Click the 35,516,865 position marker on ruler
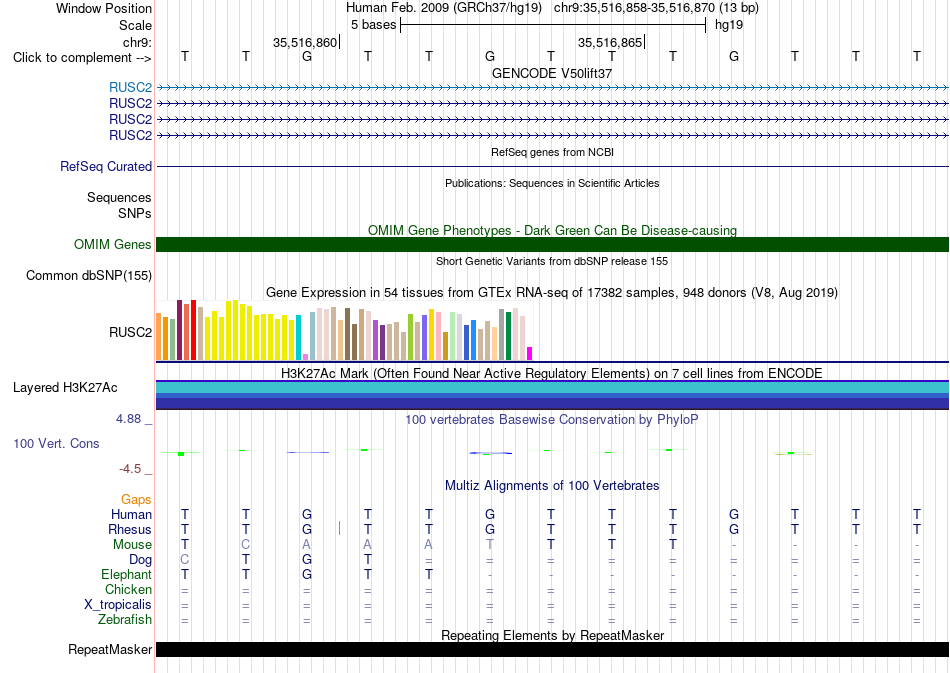Screen dimensions: 950x673 [x=611, y=42]
